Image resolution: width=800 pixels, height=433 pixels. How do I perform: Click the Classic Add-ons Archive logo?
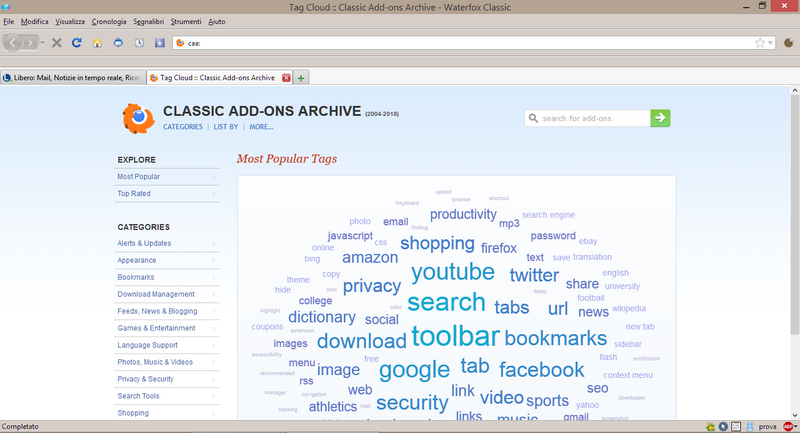(x=138, y=118)
